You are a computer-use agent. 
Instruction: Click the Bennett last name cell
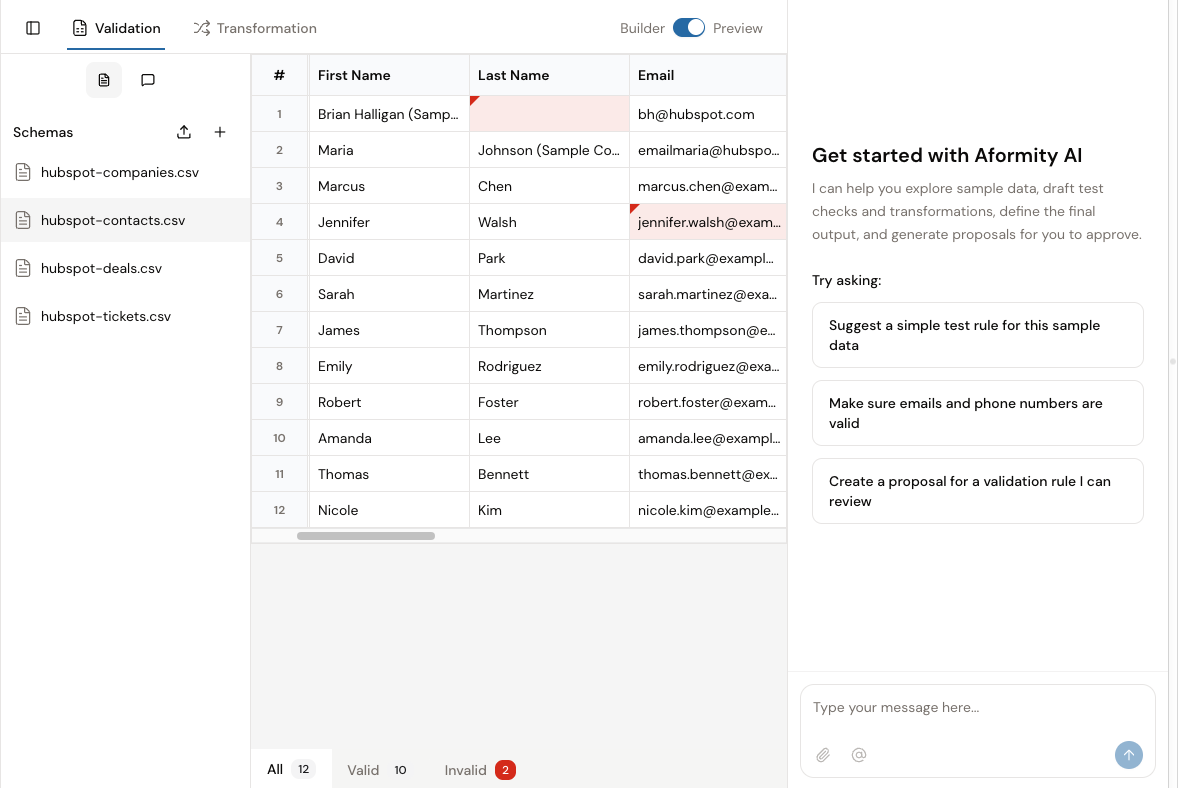coord(548,475)
